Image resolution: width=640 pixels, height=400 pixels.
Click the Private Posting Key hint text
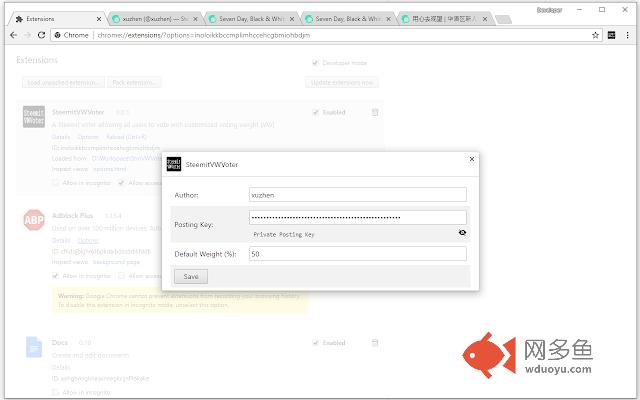pyautogui.click(x=284, y=234)
